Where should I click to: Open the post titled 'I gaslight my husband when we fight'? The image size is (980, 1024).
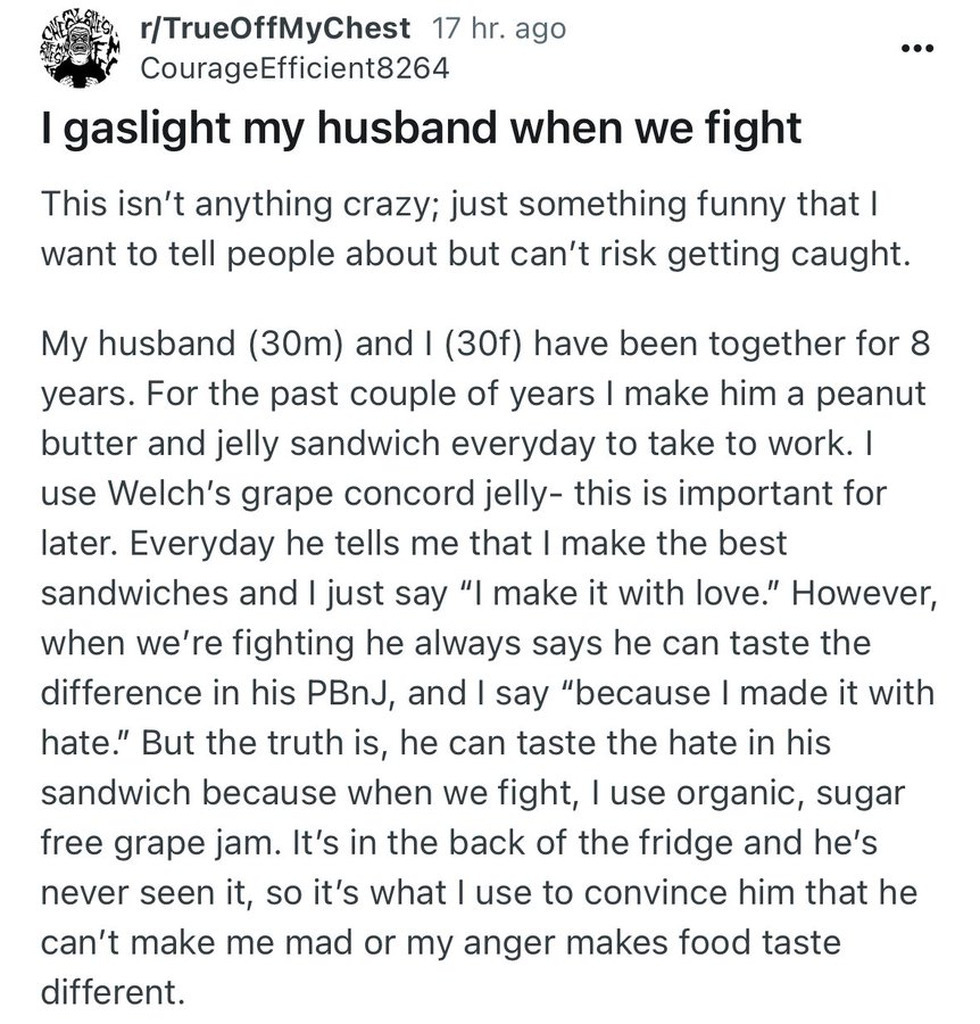421,128
